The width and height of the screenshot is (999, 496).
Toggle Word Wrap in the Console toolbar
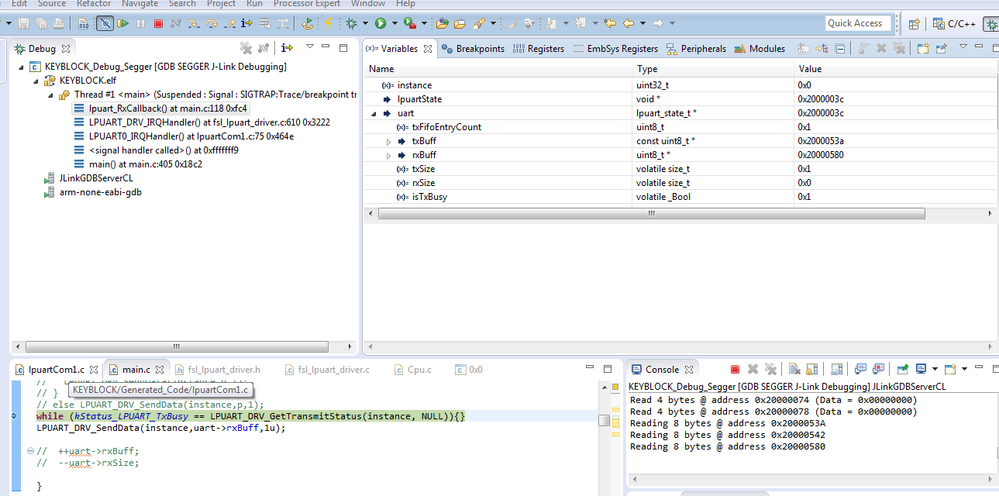837,369
